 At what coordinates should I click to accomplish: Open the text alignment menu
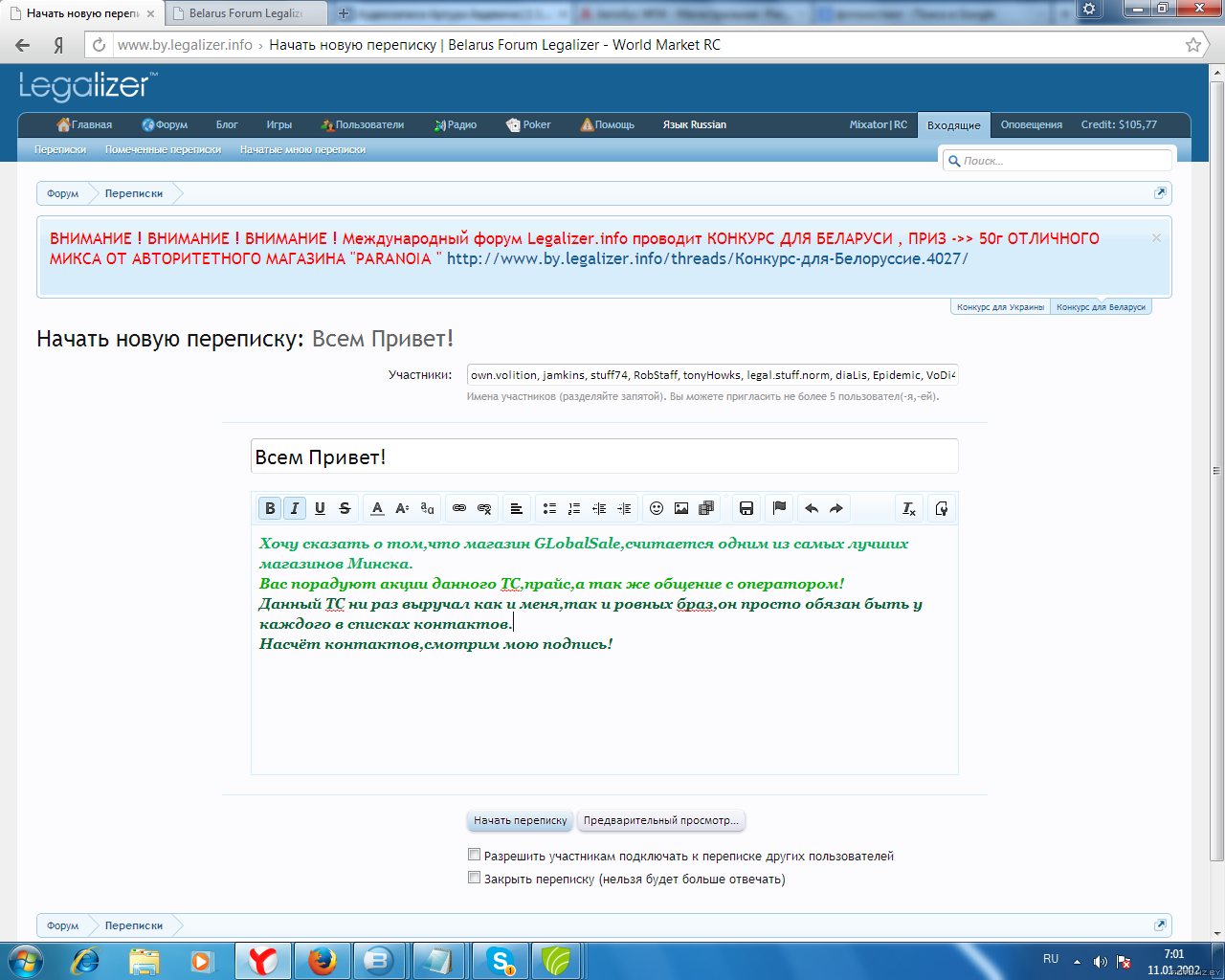coord(517,508)
